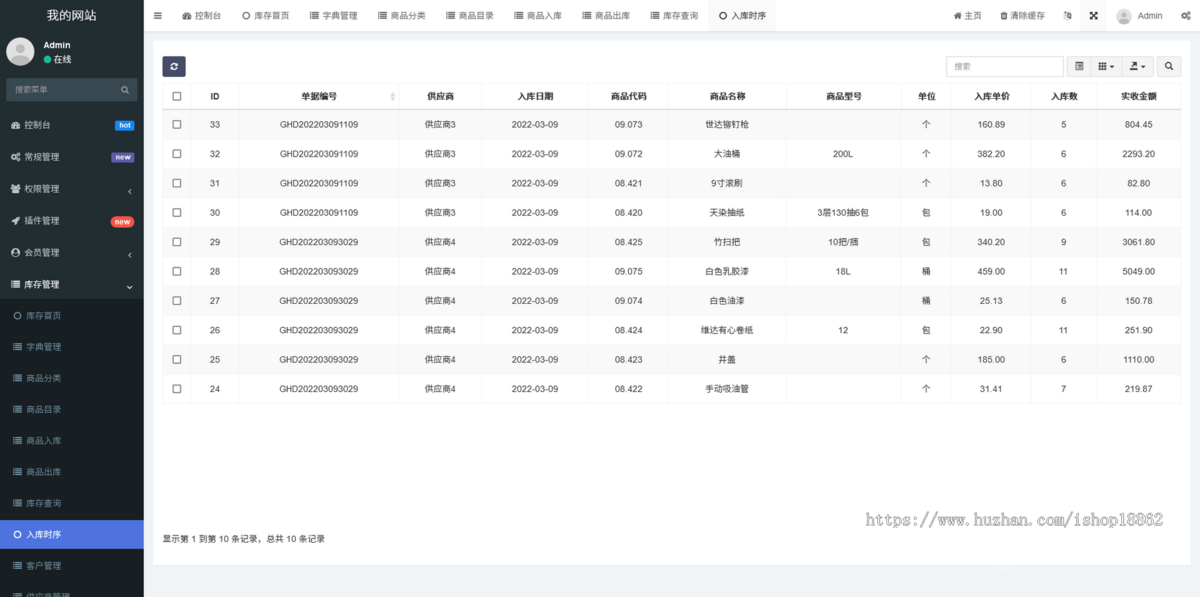The height and width of the screenshot is (597, 1200).
Task: Select the checkbox of row 白色乳胶漆
Action: [x=177, y=271]
